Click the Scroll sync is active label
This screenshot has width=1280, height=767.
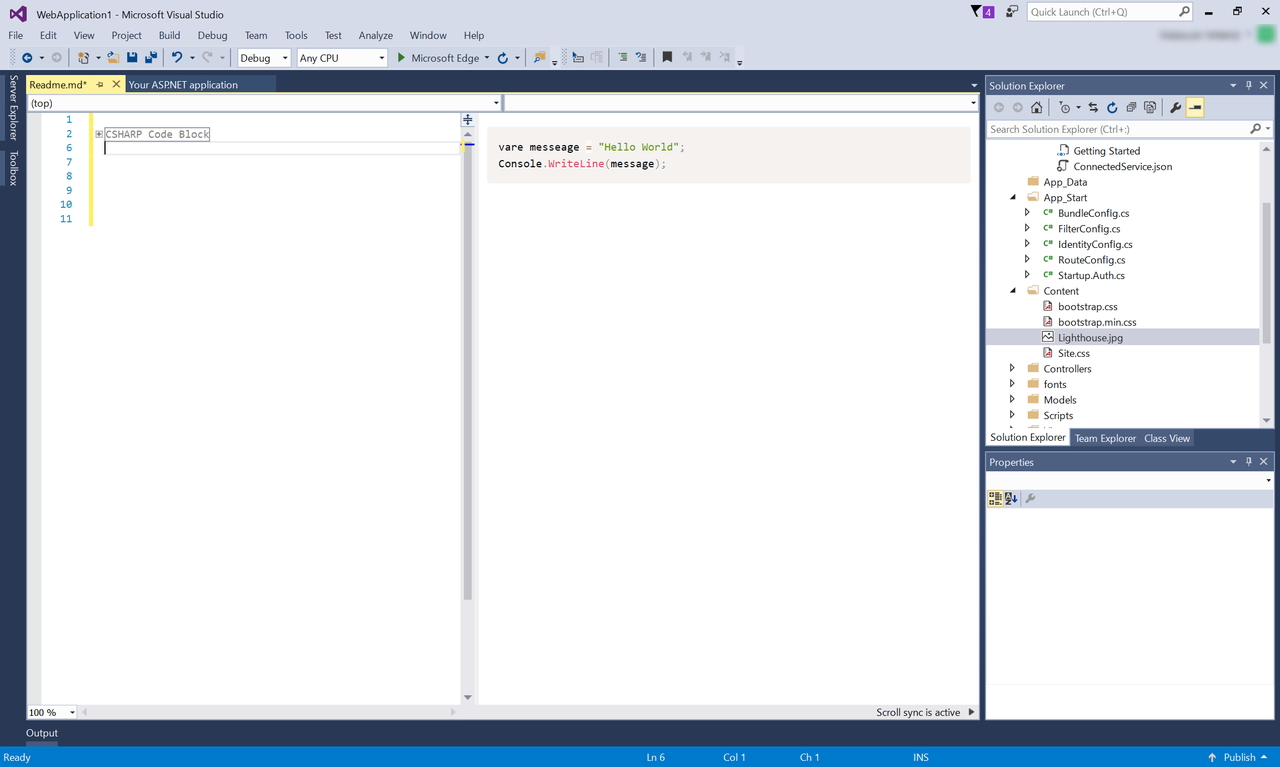point(918,712)
